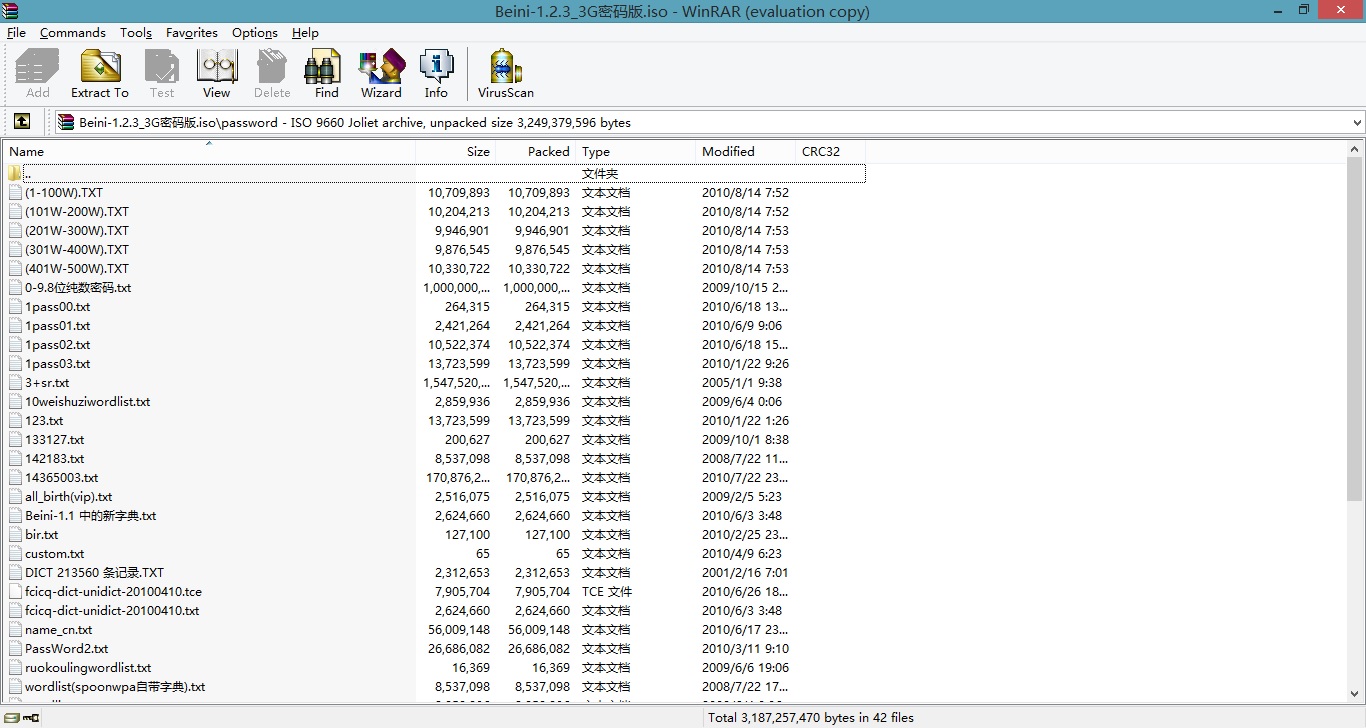
Task: Select file 1pass03.txt
Action: pyautogui.click(x=58, y=364)
